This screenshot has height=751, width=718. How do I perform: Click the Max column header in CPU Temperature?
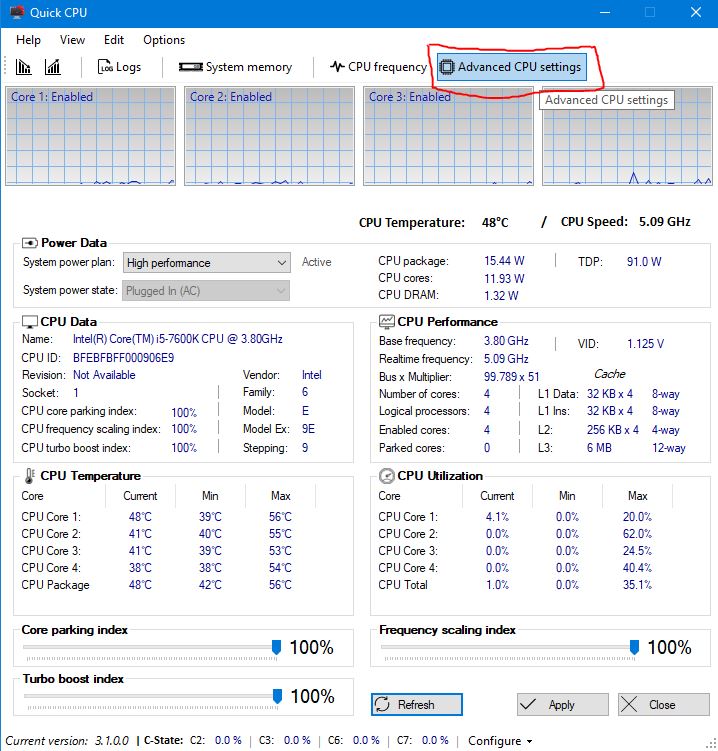pyautogui.click(x=281, y=496)
